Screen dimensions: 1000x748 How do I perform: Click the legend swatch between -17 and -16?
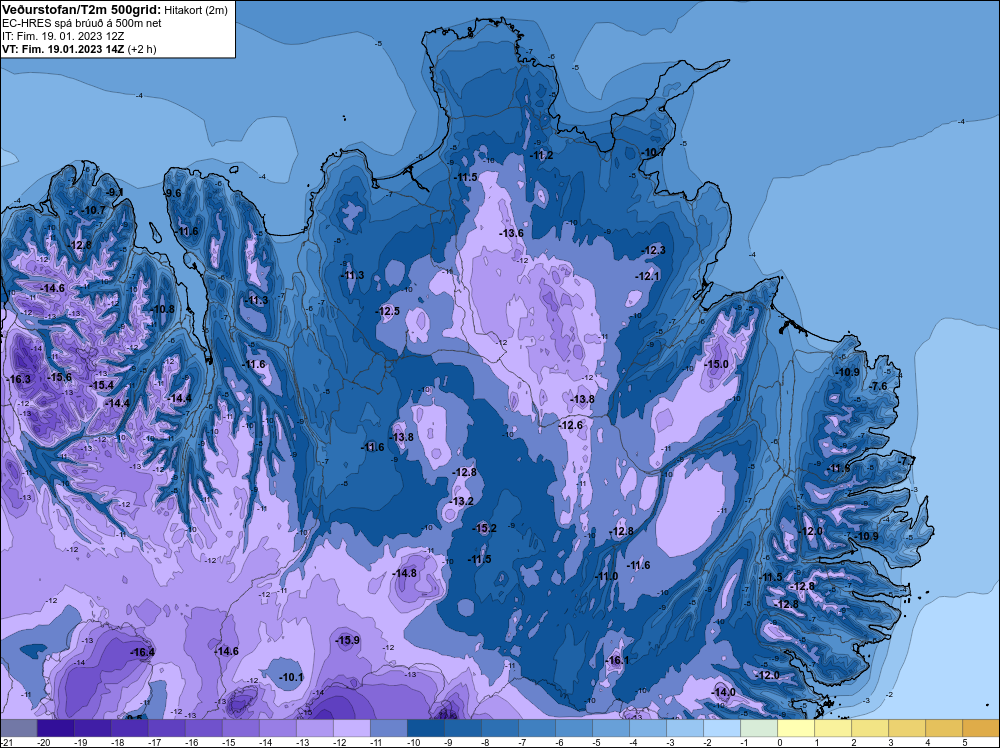coord(166,728)
